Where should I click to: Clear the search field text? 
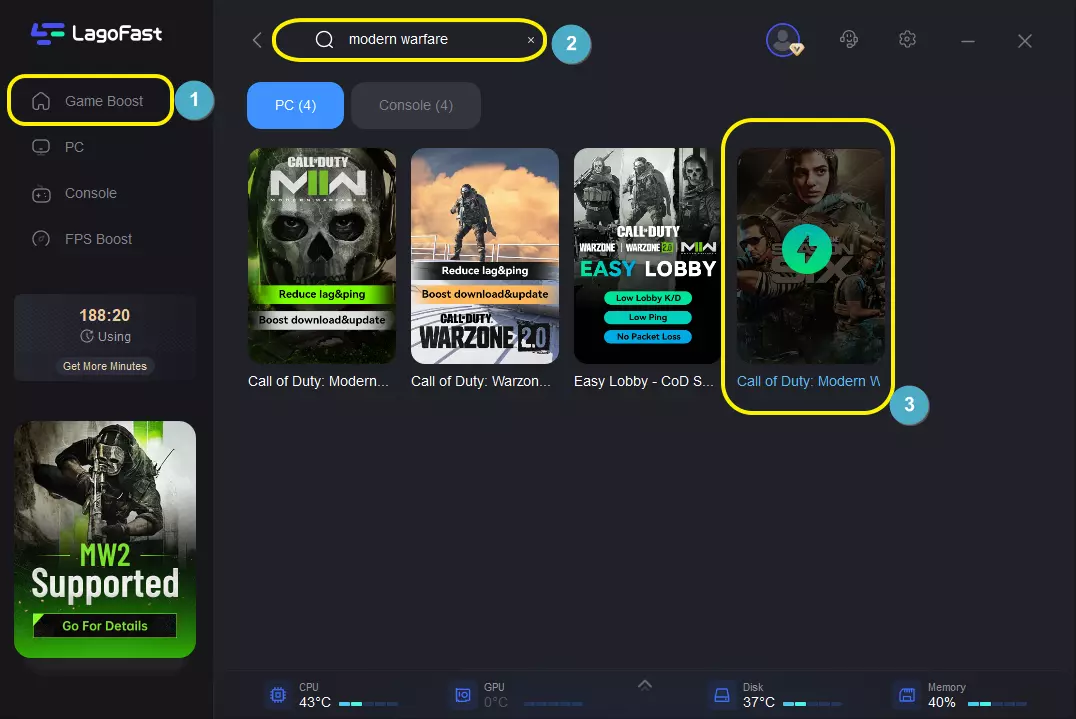530,40
